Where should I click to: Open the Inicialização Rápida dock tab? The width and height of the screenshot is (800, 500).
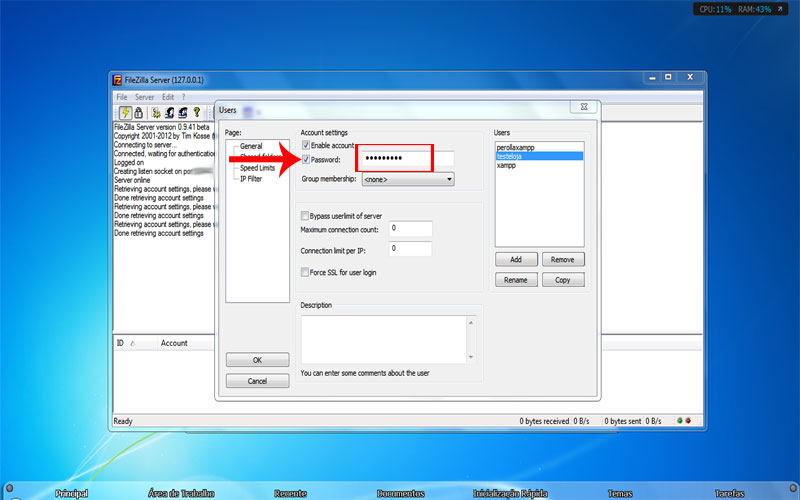[x=510, y=493]
